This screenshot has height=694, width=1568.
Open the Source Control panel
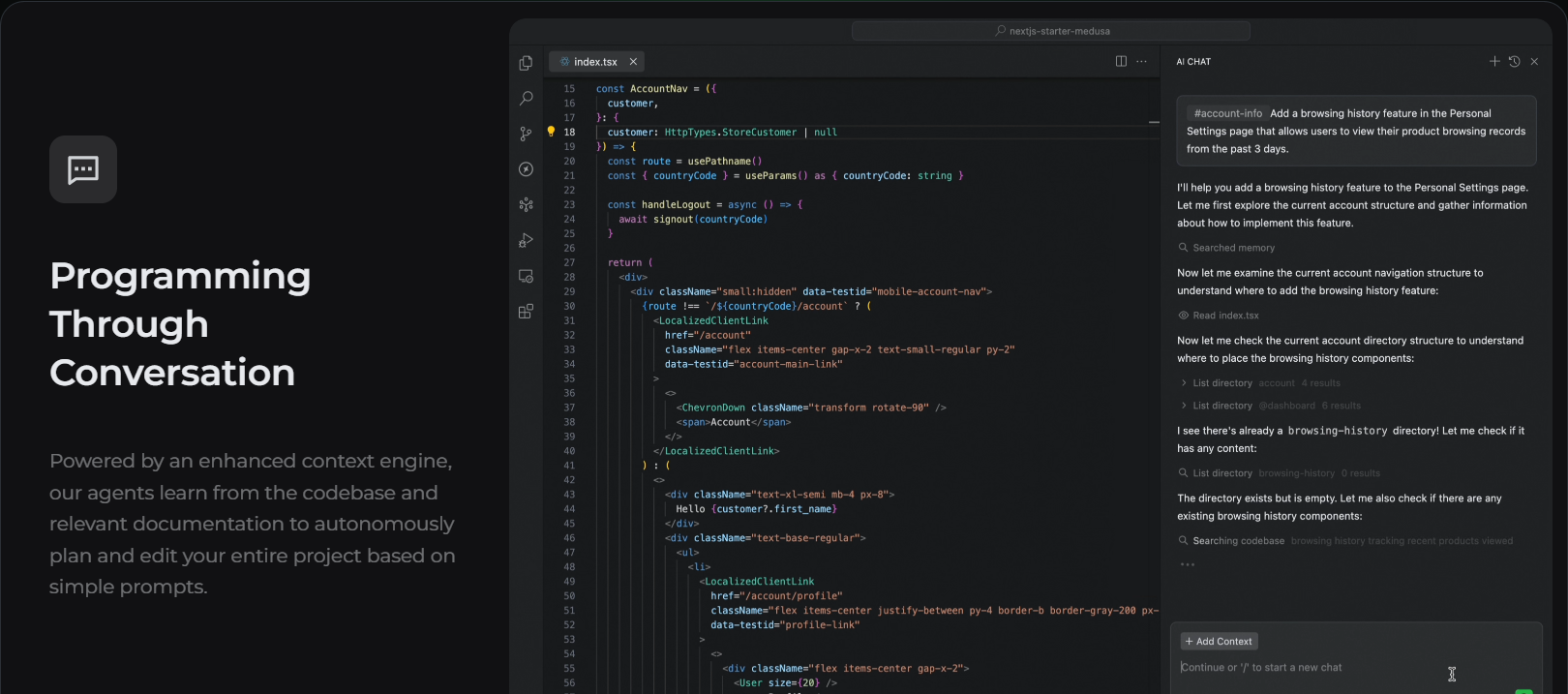(526, 134)
